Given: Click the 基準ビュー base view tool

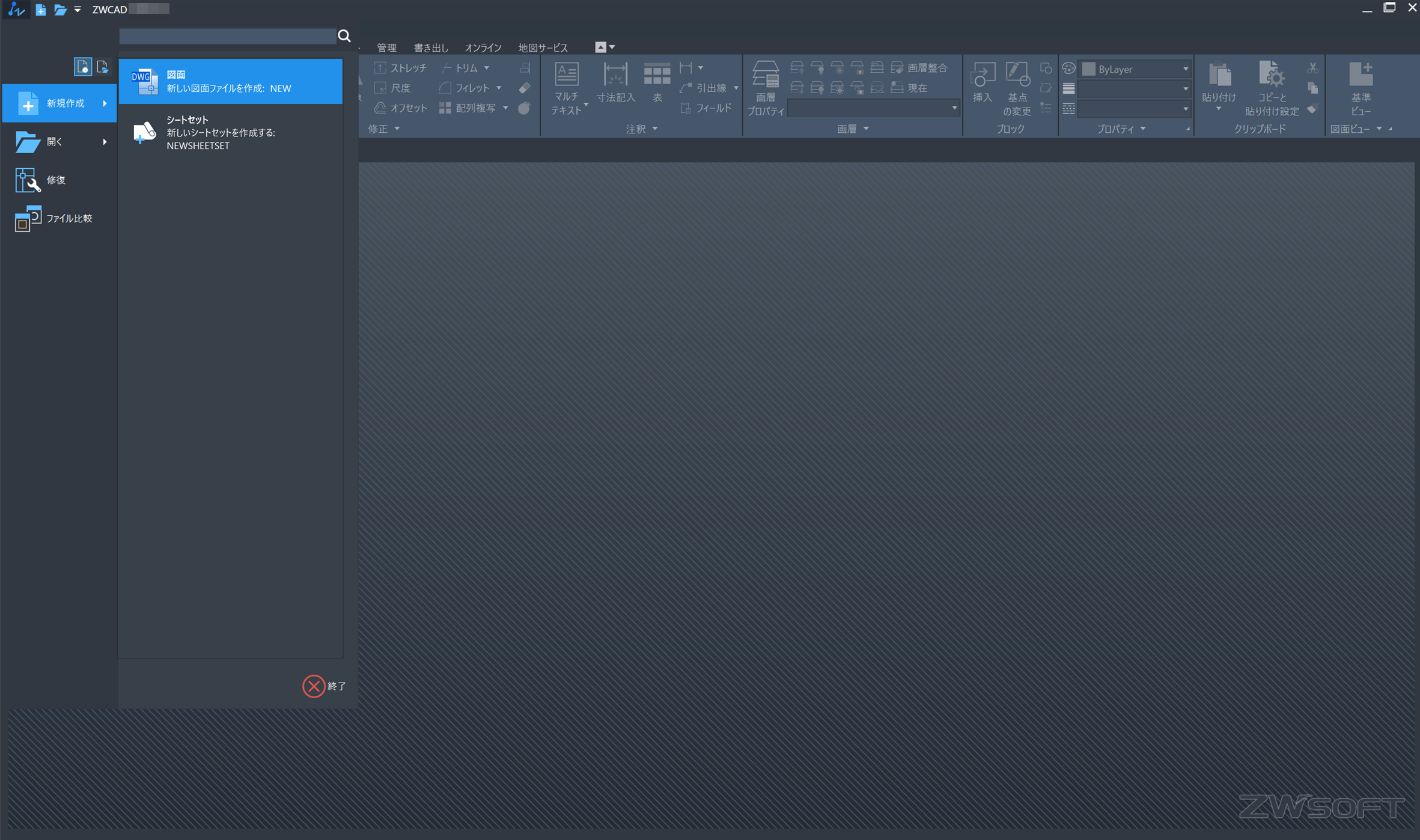Looking at the screenshot, I should (1361, 88).
